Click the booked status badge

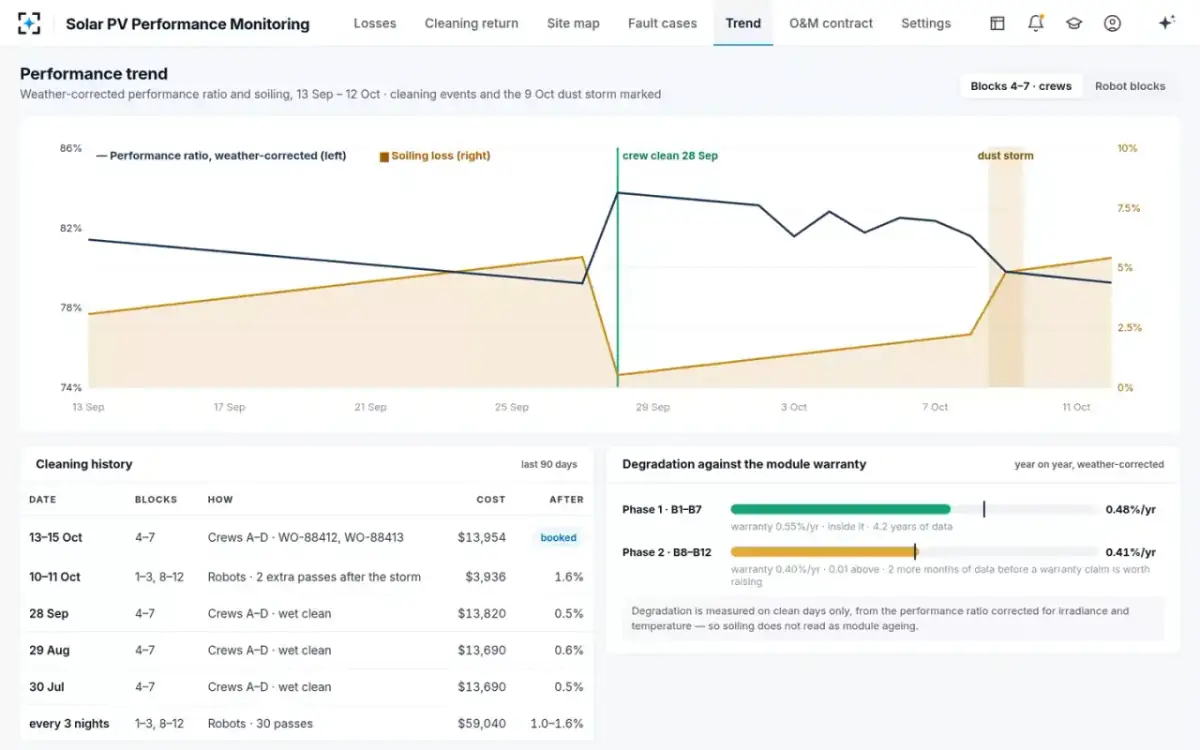[x=558, y=538]
